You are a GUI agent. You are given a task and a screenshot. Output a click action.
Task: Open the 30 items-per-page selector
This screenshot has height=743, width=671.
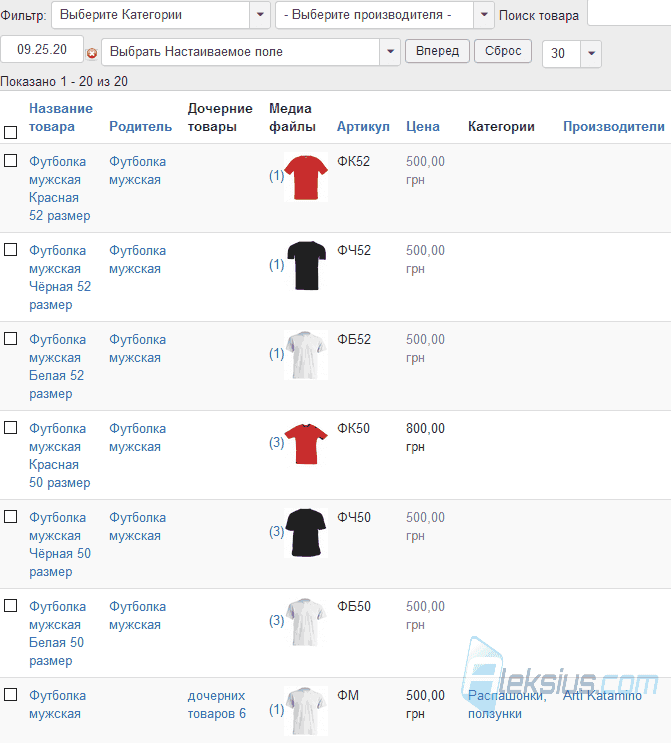tap(571, 54)
